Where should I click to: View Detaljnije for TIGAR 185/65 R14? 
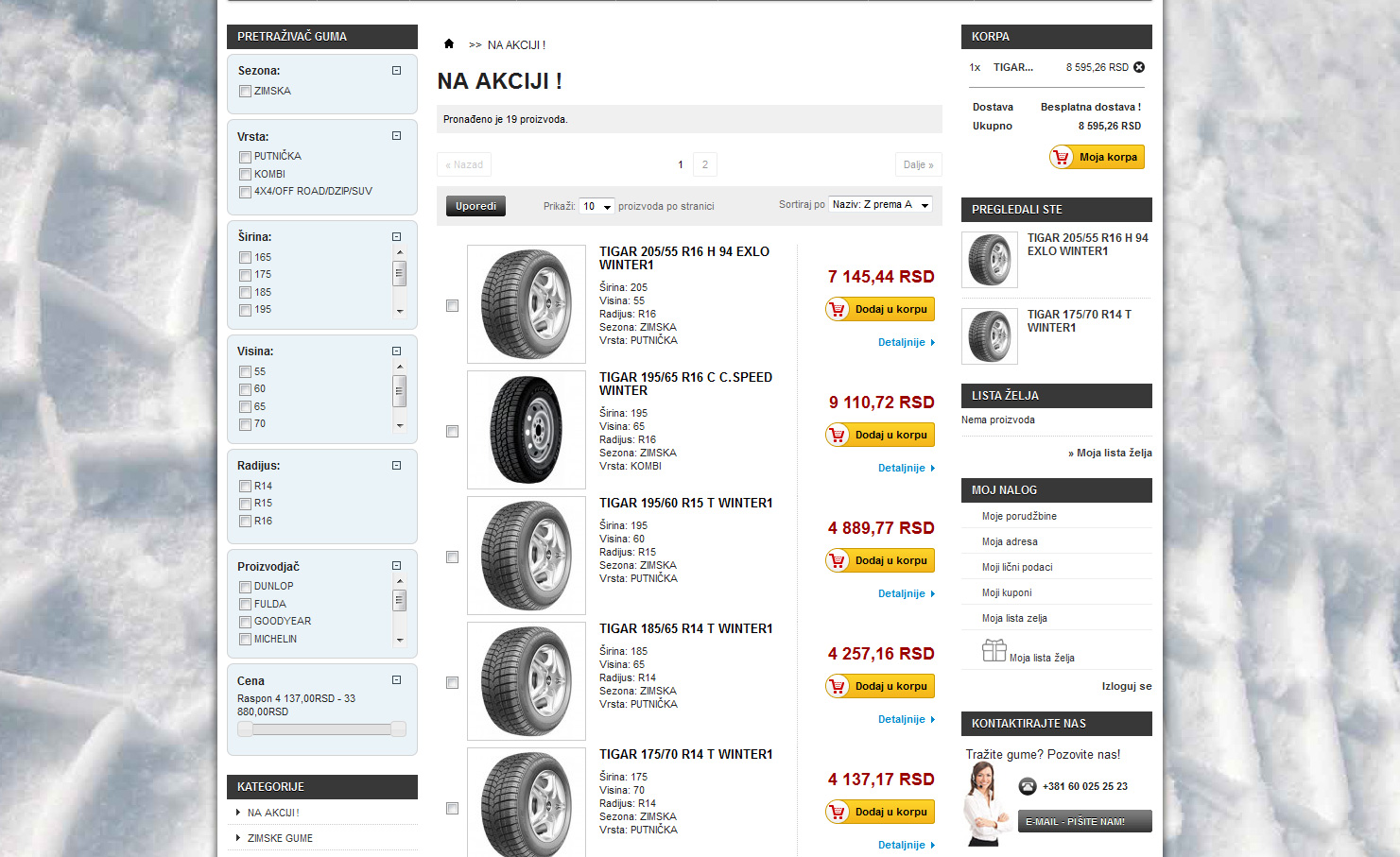click(906, 719)
